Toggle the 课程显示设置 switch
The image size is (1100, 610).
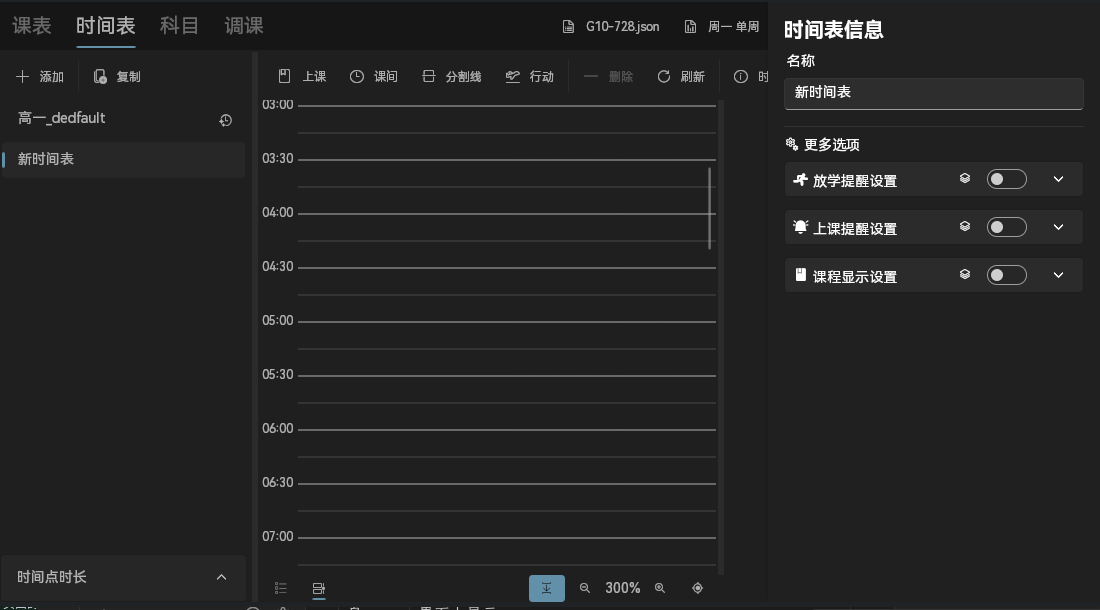coord(1006,275)
